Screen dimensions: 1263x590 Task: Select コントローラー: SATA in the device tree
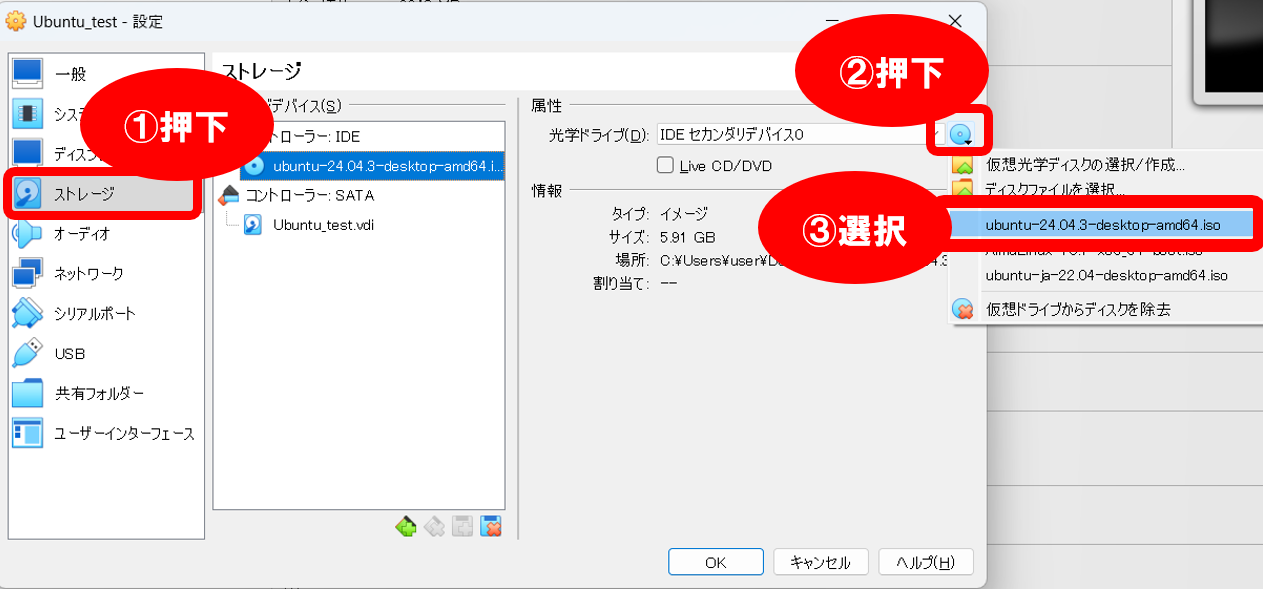click(310, 195)
